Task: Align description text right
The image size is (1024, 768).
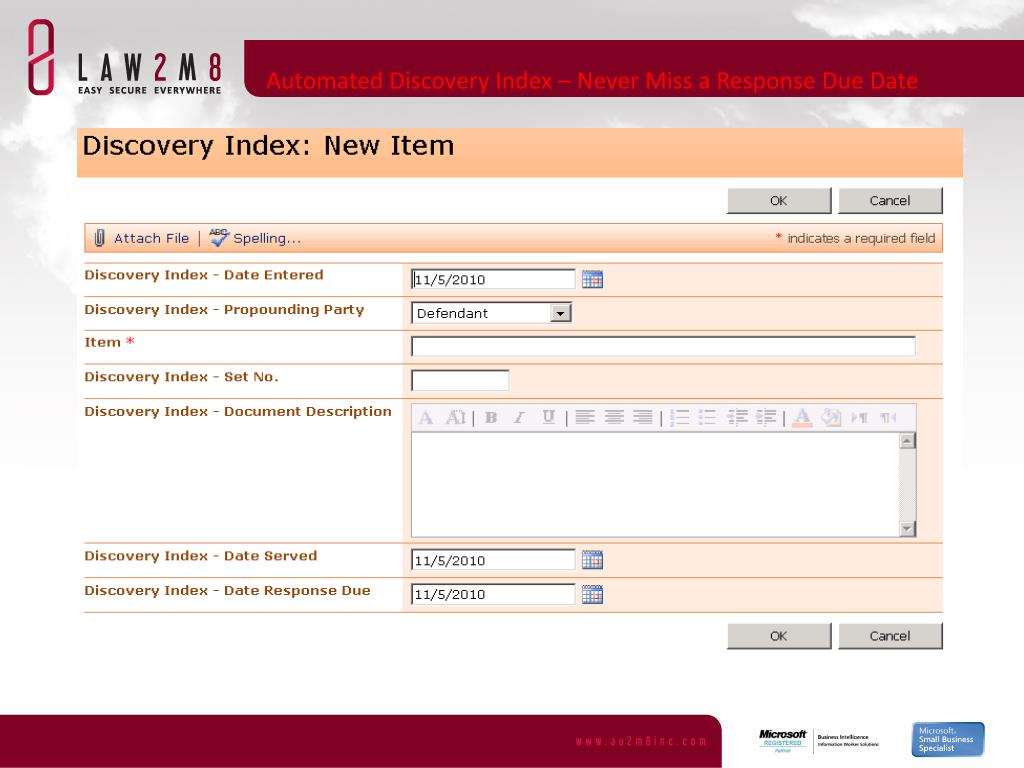Action: click(643, 417)
